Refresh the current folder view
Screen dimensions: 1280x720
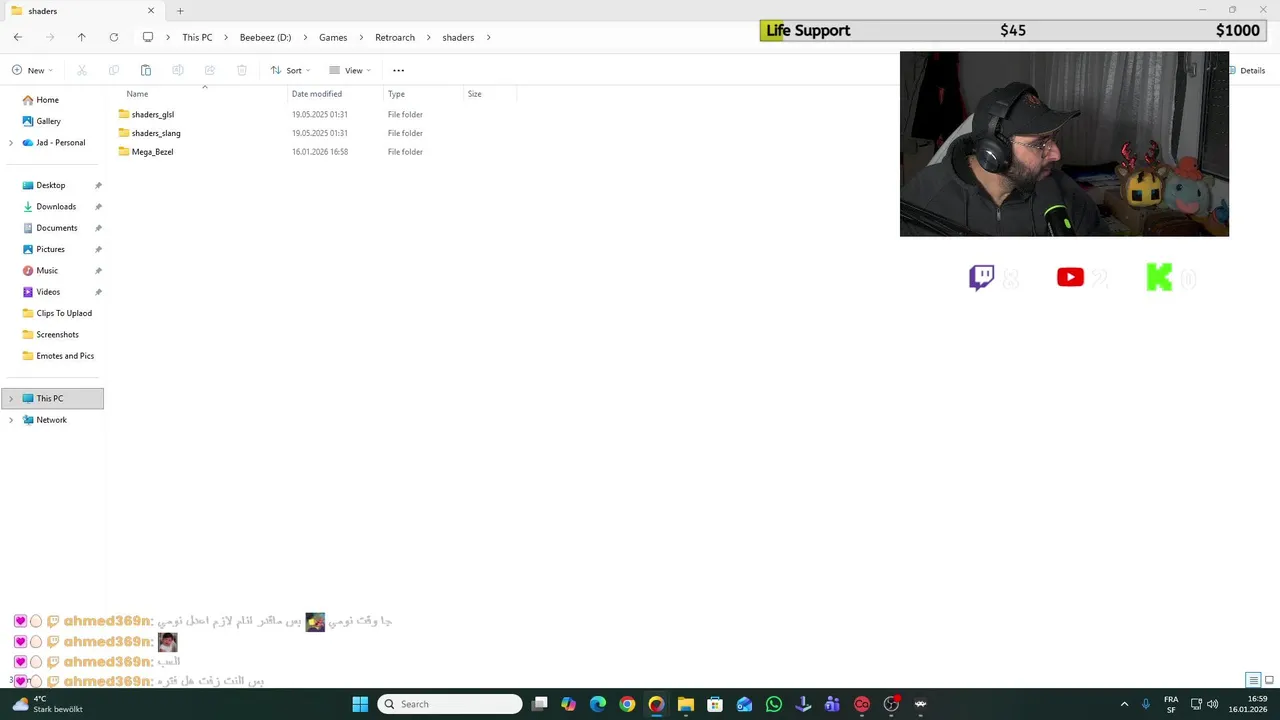[x=114, y=37]
